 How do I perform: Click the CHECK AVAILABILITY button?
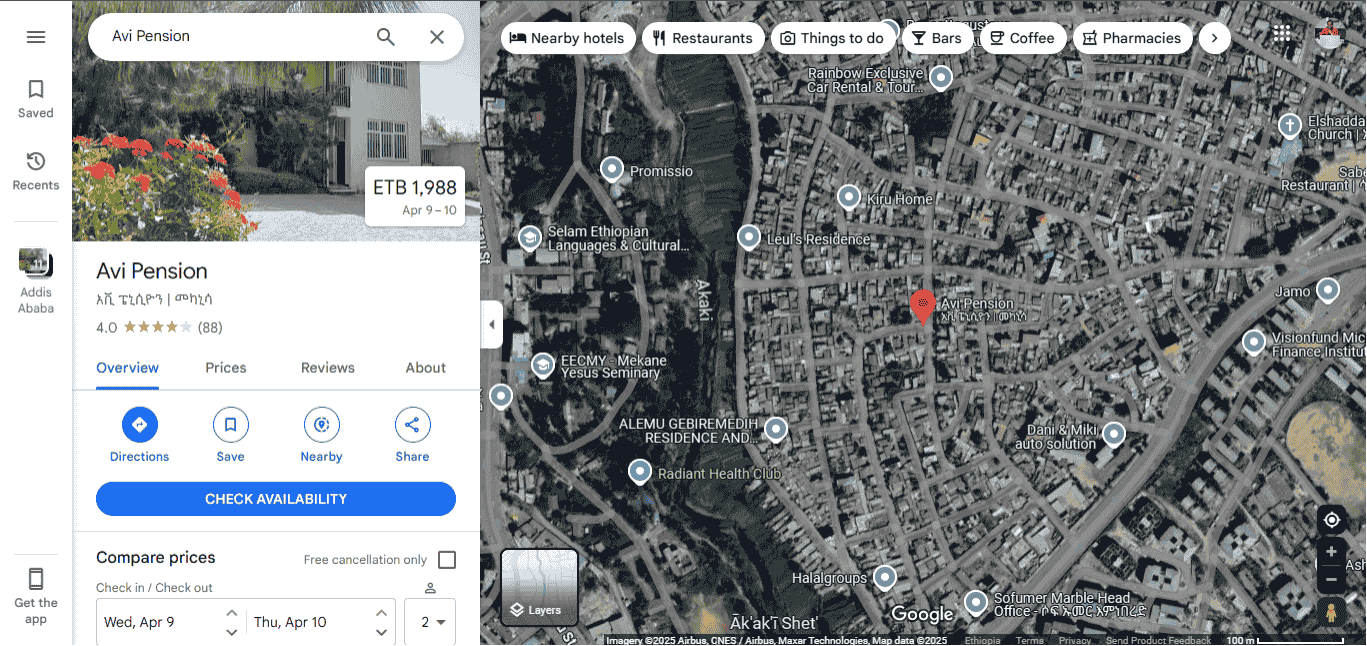(x=276, y=499)
